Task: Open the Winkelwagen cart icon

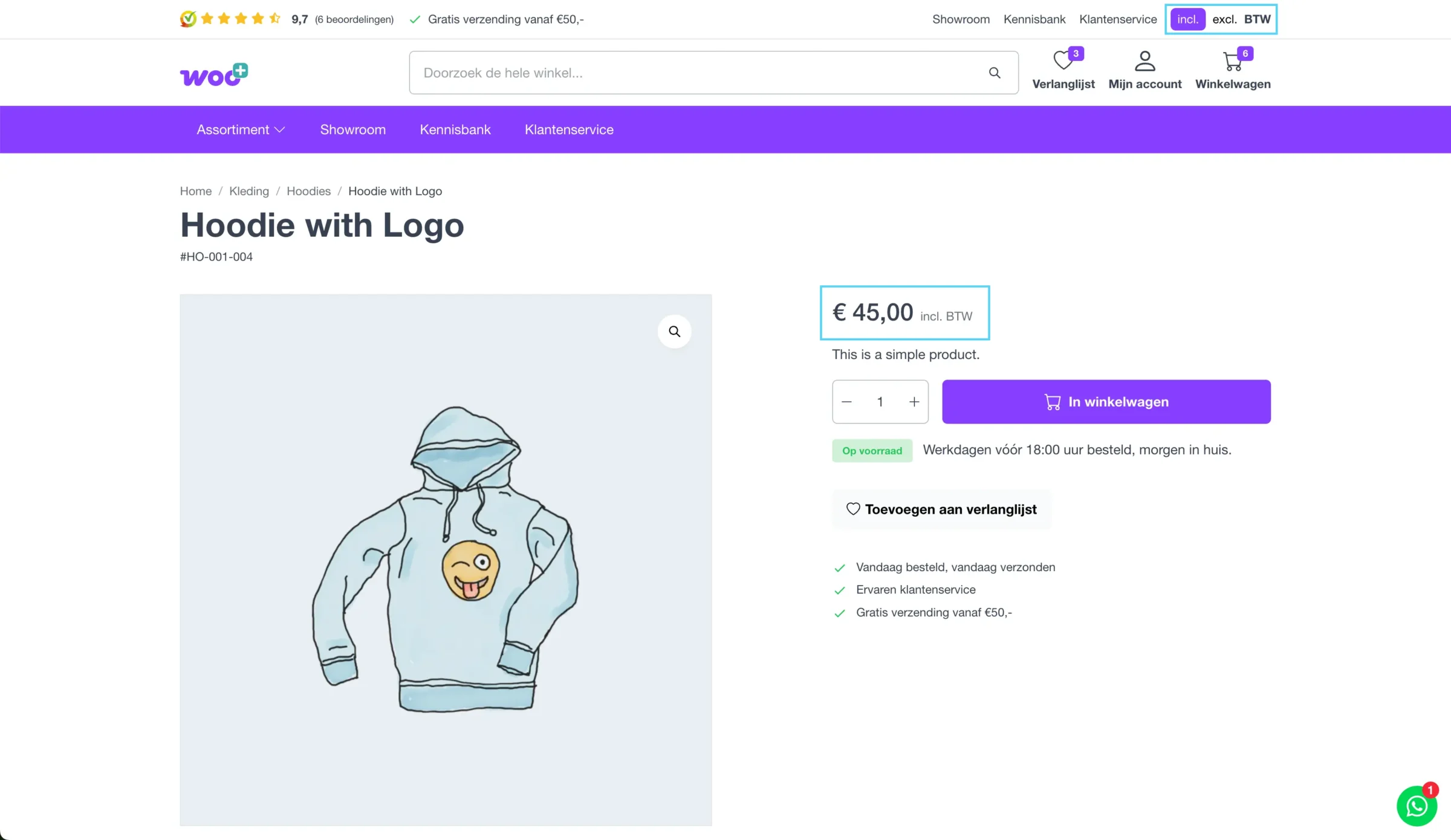Action: click(x=1232, y=61)
